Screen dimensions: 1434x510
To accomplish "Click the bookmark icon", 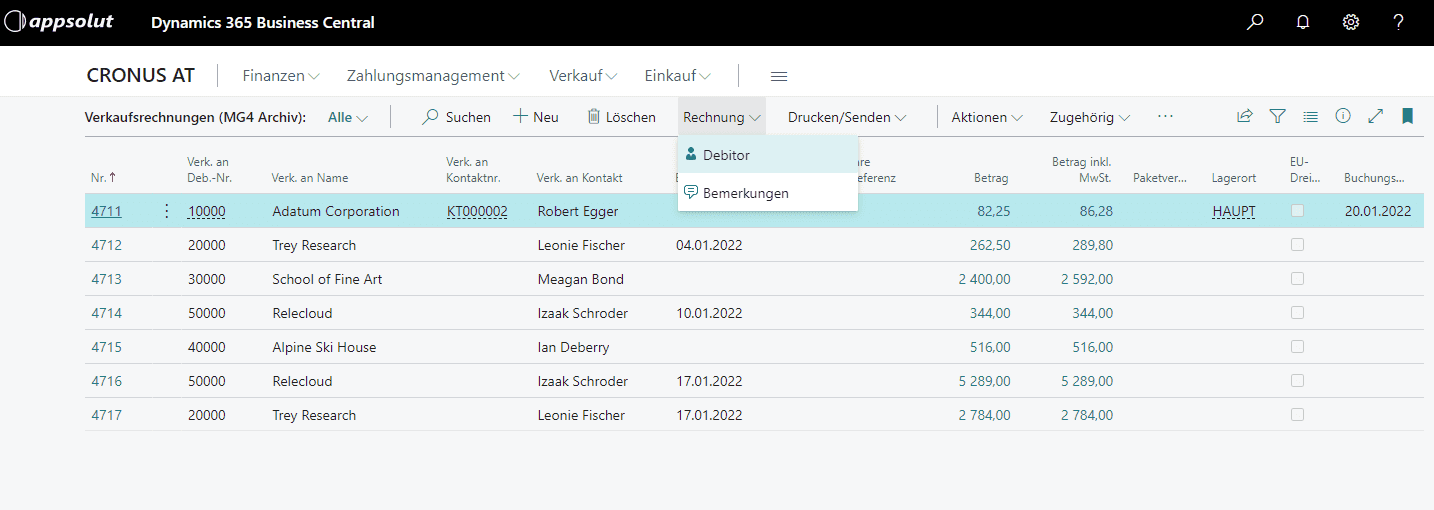I will pos(1408,116).
